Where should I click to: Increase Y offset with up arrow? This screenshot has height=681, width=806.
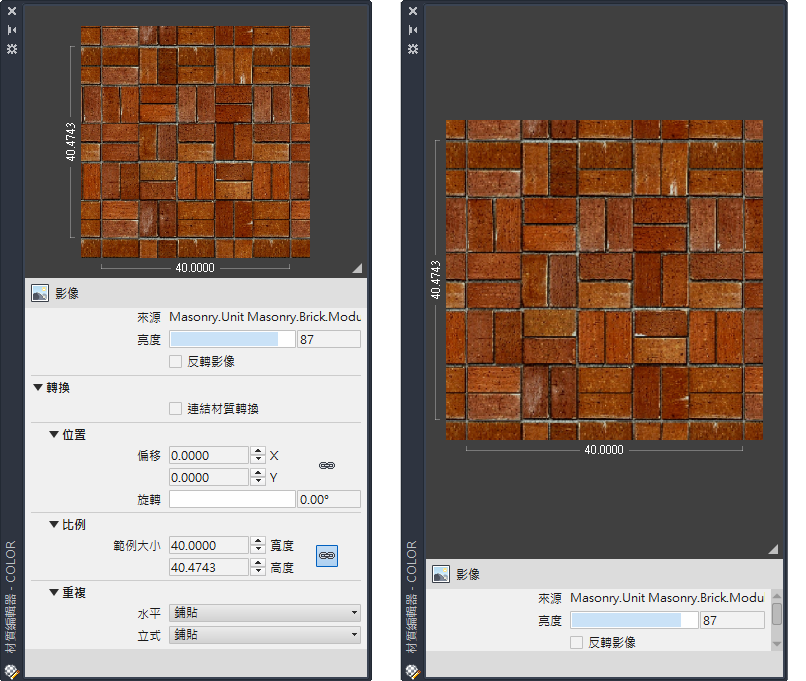[x=258, y=473]
